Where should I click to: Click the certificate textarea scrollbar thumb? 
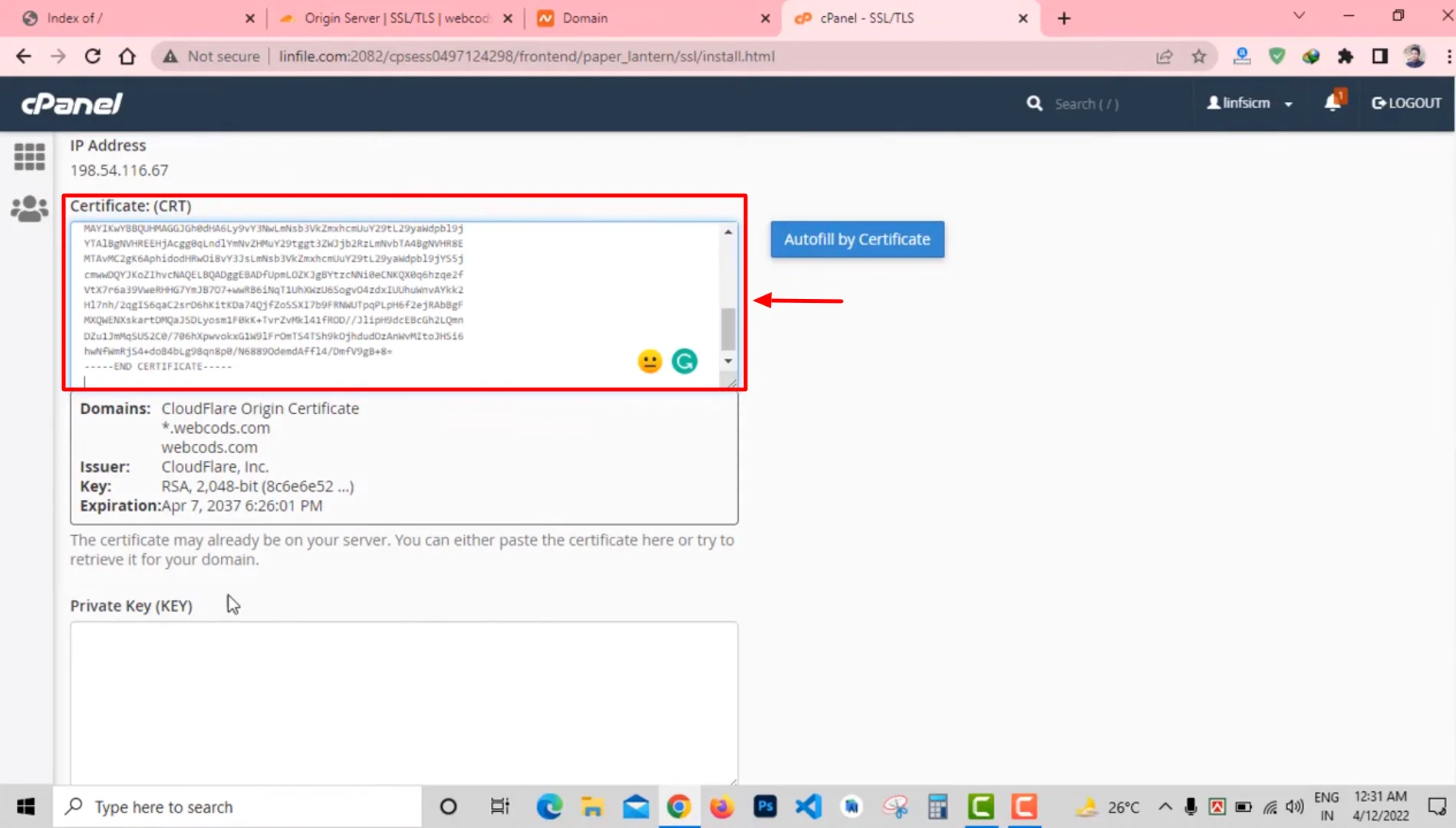pyautogui.click(x=728, y=329)
